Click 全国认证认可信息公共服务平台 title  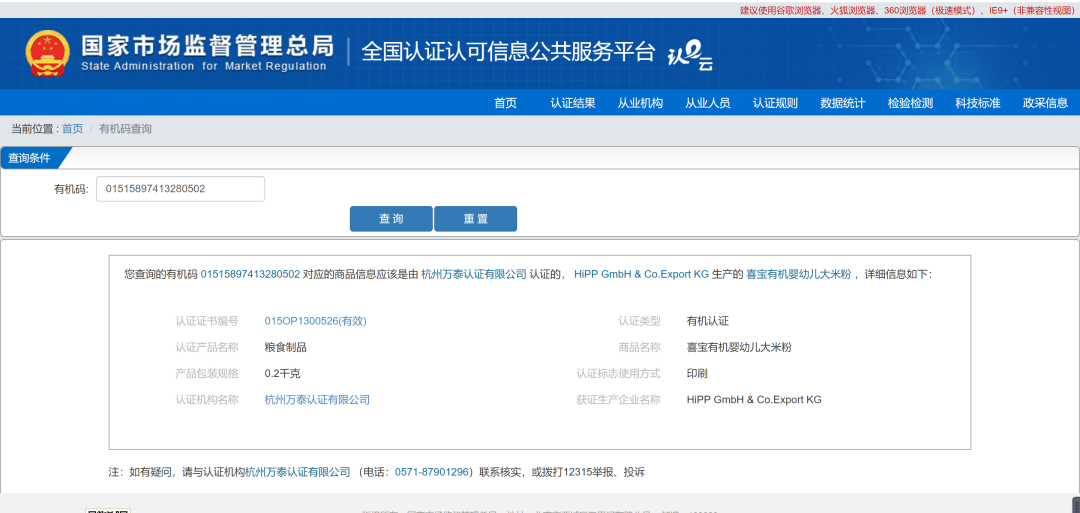(x=508, y=52)
